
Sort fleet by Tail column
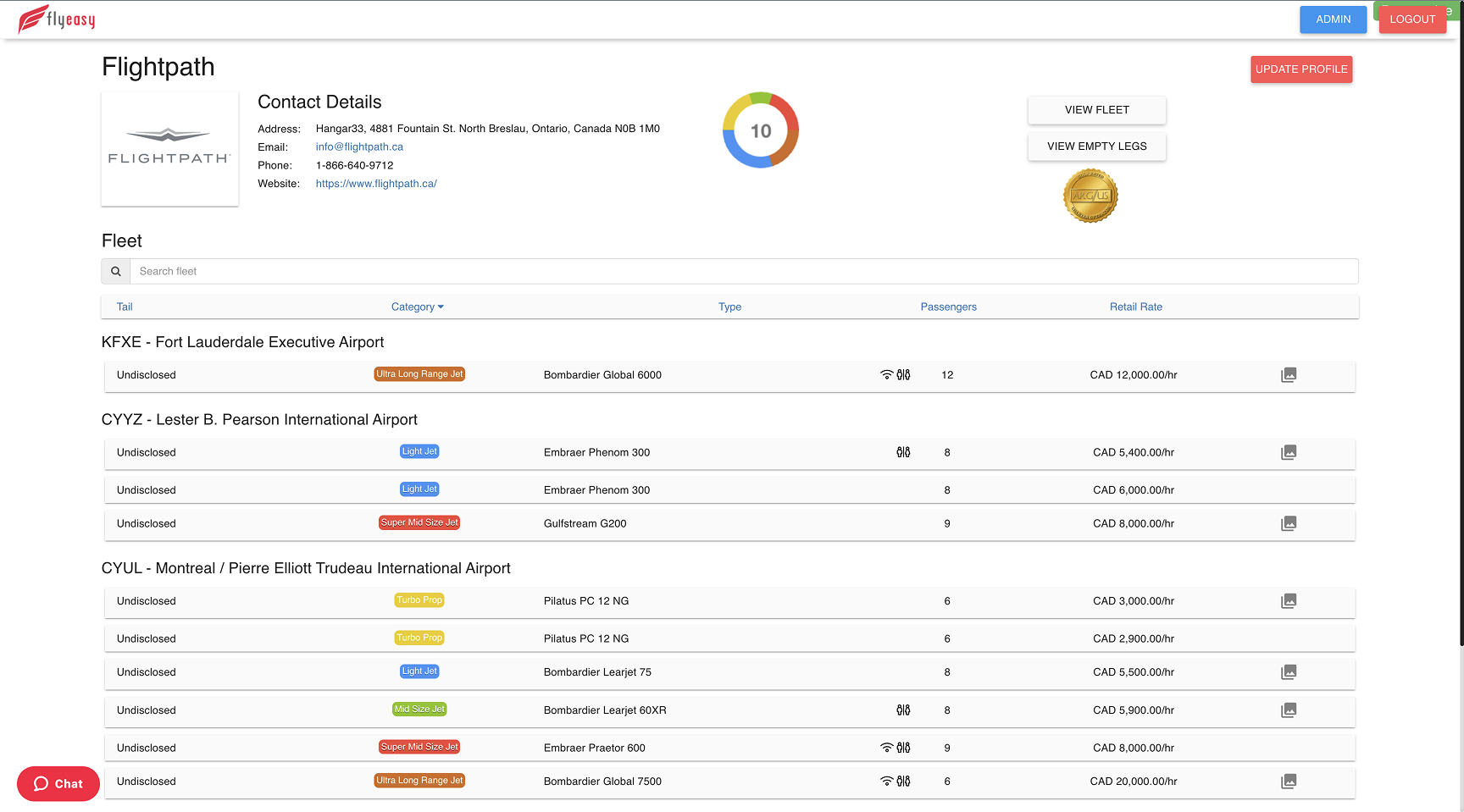click(x=125, y=307)
